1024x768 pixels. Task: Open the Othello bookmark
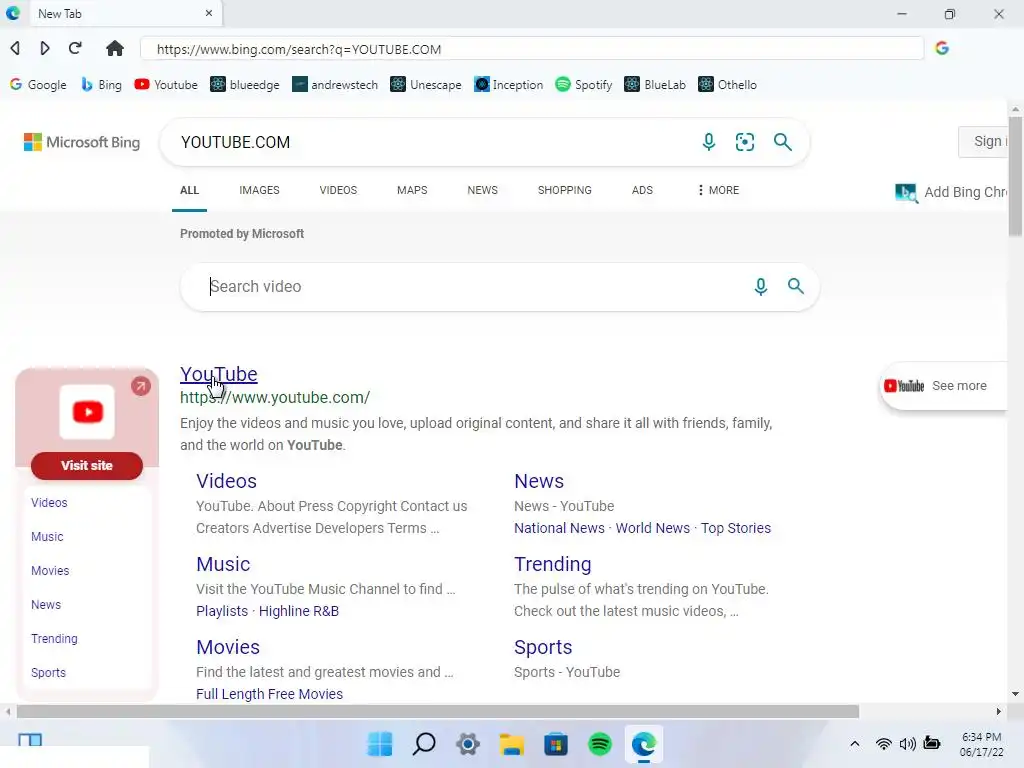(728, 85)
